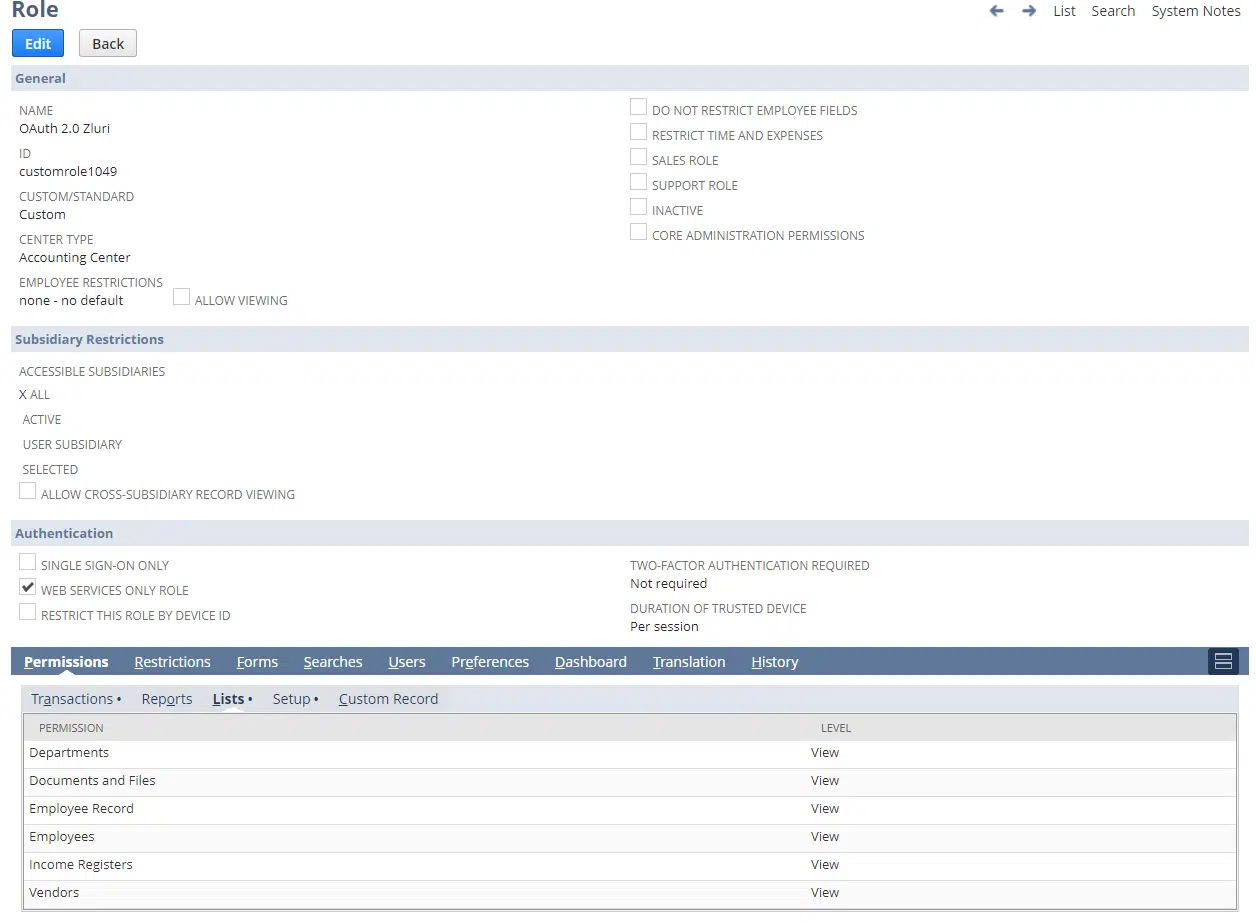The height and width of the screenshot is (923, 1256).
Task: Toggle the subtab layout view icon
Action: pyautogui.click(x=1222, y=661)
